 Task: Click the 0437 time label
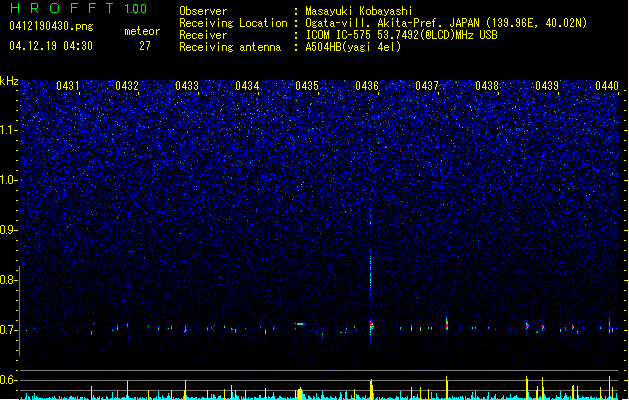427,85
